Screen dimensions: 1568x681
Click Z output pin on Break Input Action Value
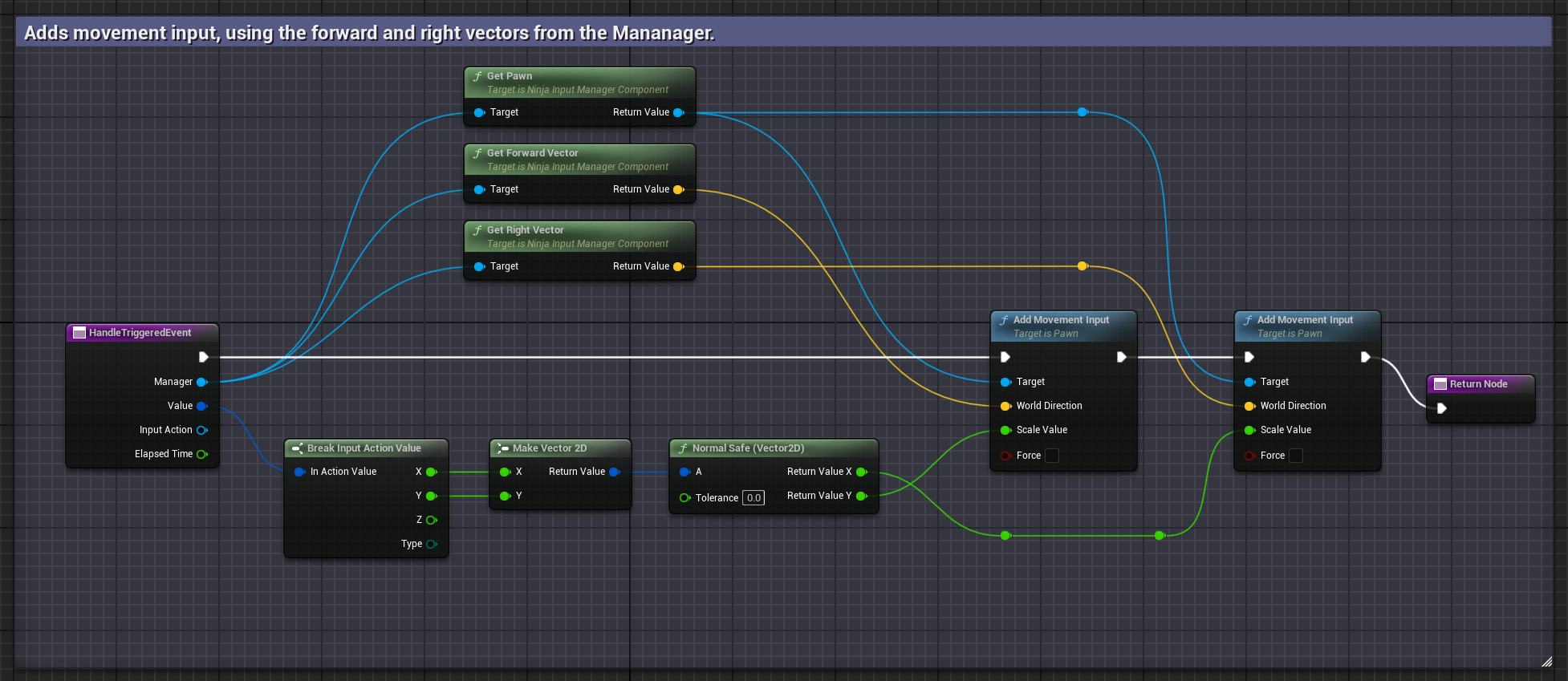432,520
